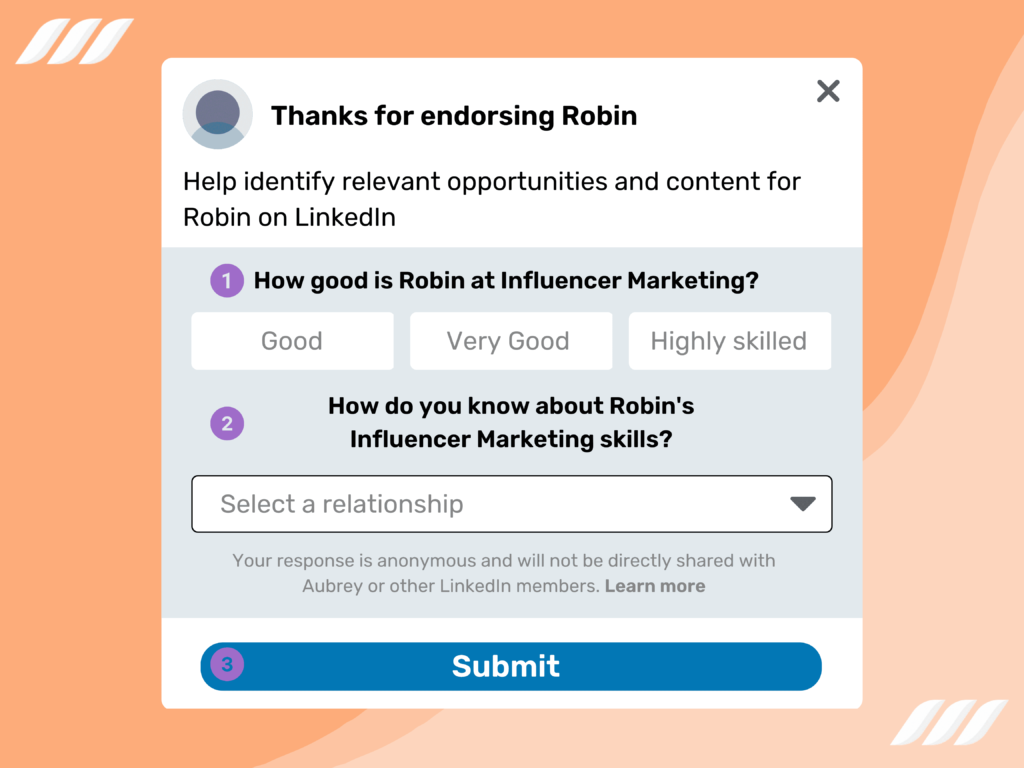Click the step 2 numbered badge
The height and width of the screenshot is (768, 1024).
227,424
